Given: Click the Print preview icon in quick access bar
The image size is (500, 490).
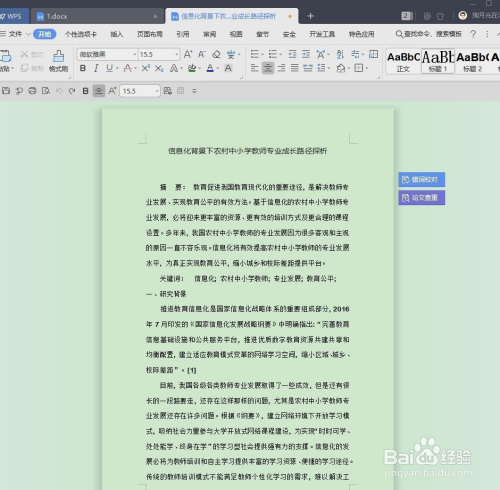Looking at the screenshot, I should point(46,91).
